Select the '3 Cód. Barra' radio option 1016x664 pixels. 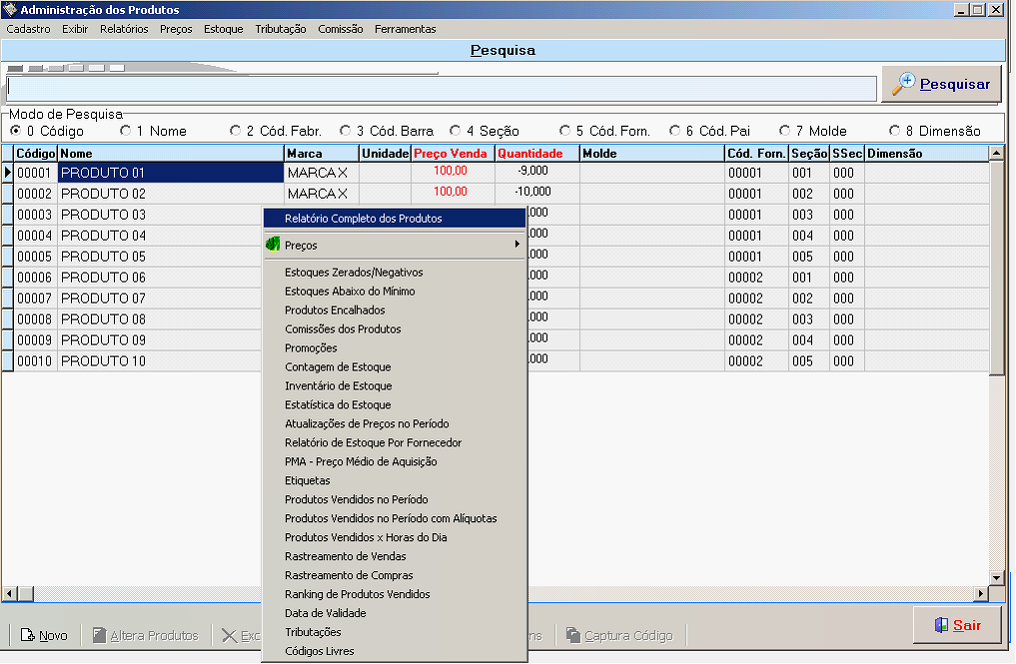(x=346, y=131)
